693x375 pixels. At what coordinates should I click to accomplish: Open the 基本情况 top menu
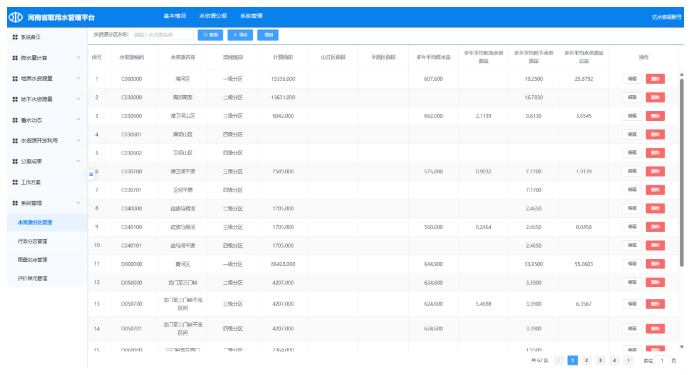click(x=175, y=16)
